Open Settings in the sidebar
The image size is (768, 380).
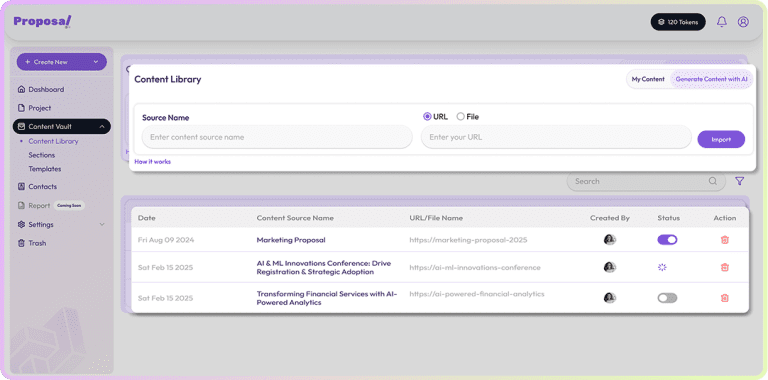[x=41, y=225]
